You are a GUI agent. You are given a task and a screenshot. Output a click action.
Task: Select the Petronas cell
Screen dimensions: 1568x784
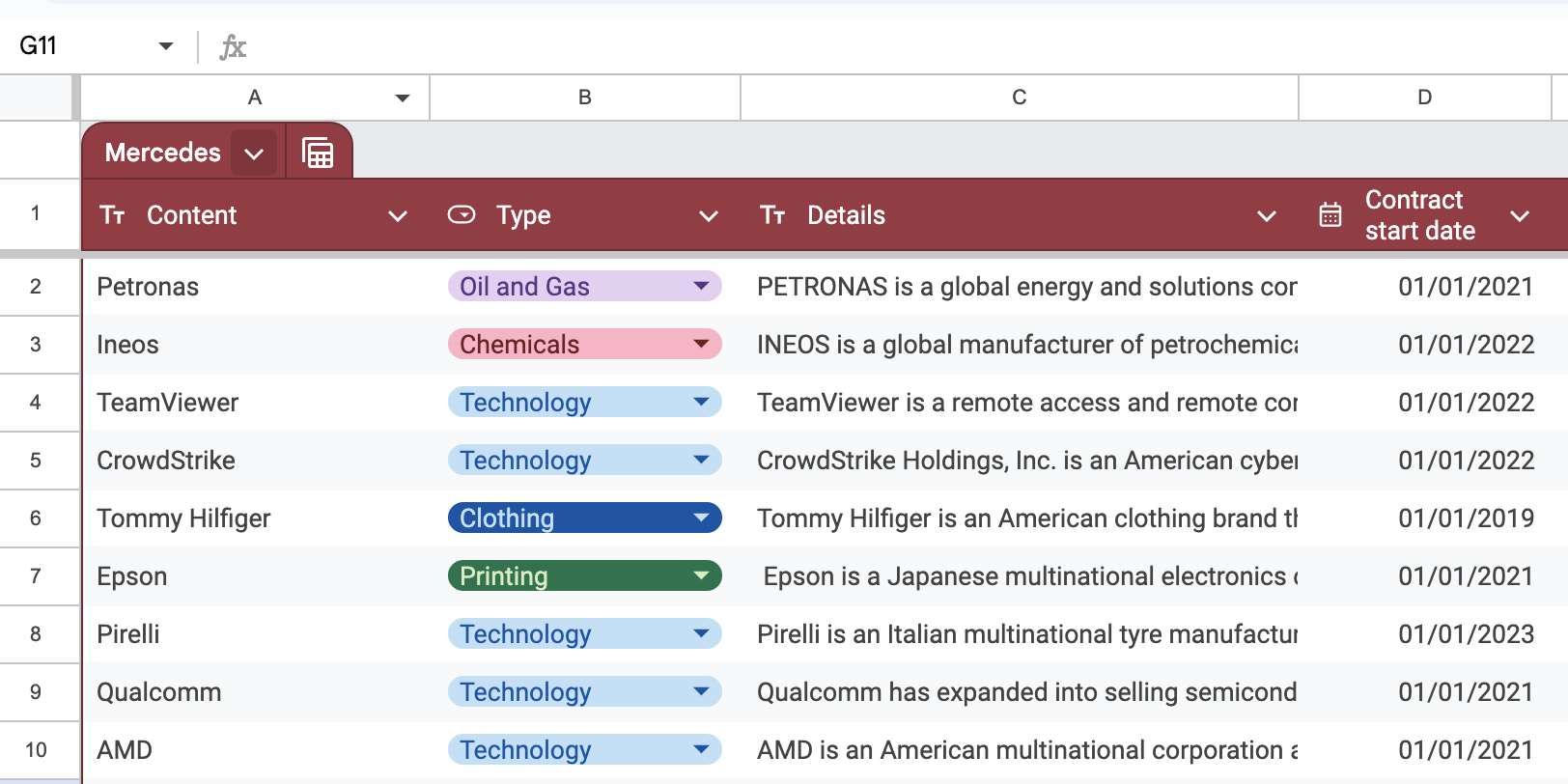[x=256, y=287]
